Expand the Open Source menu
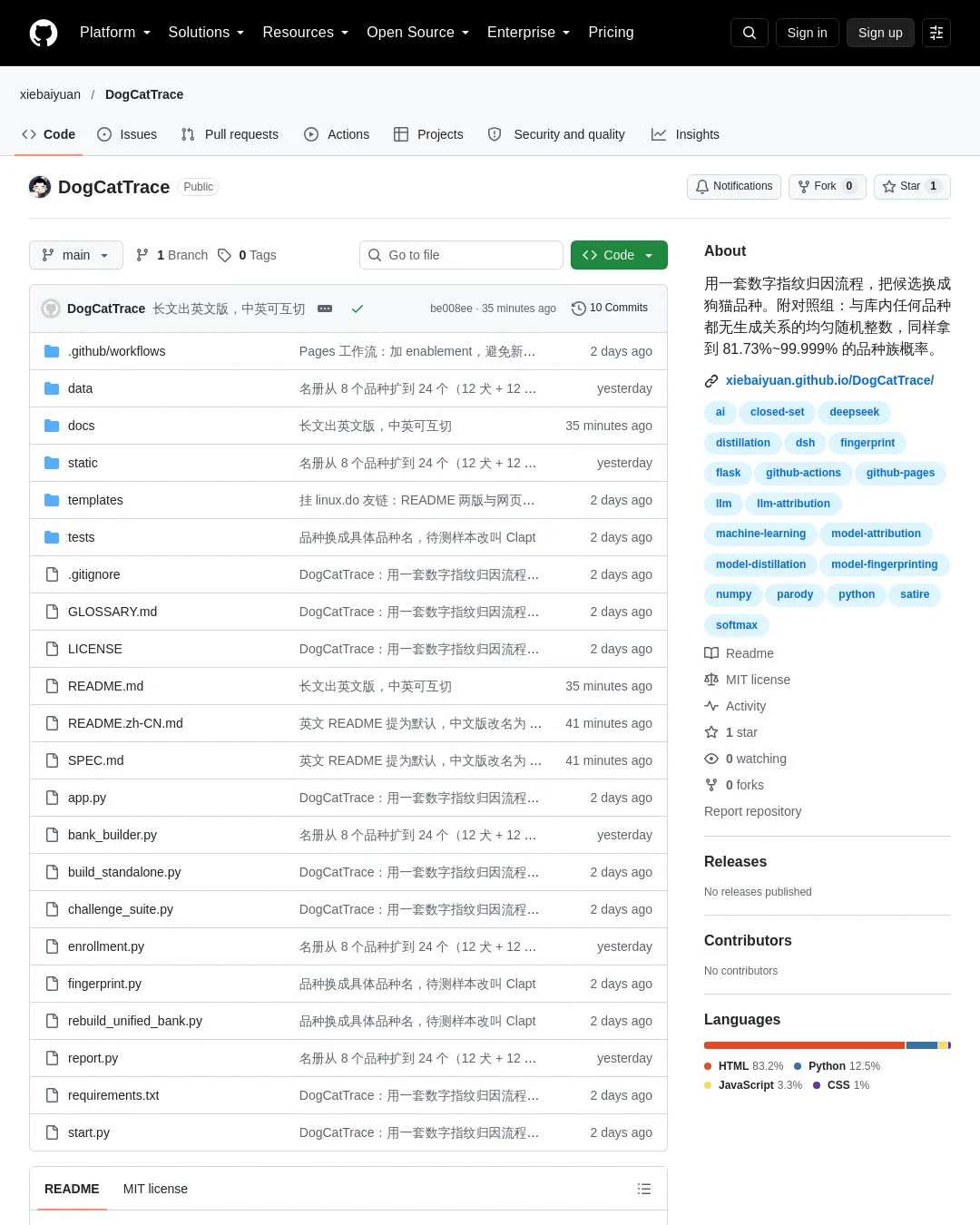The image size is (980, 1225). [418, 33]
